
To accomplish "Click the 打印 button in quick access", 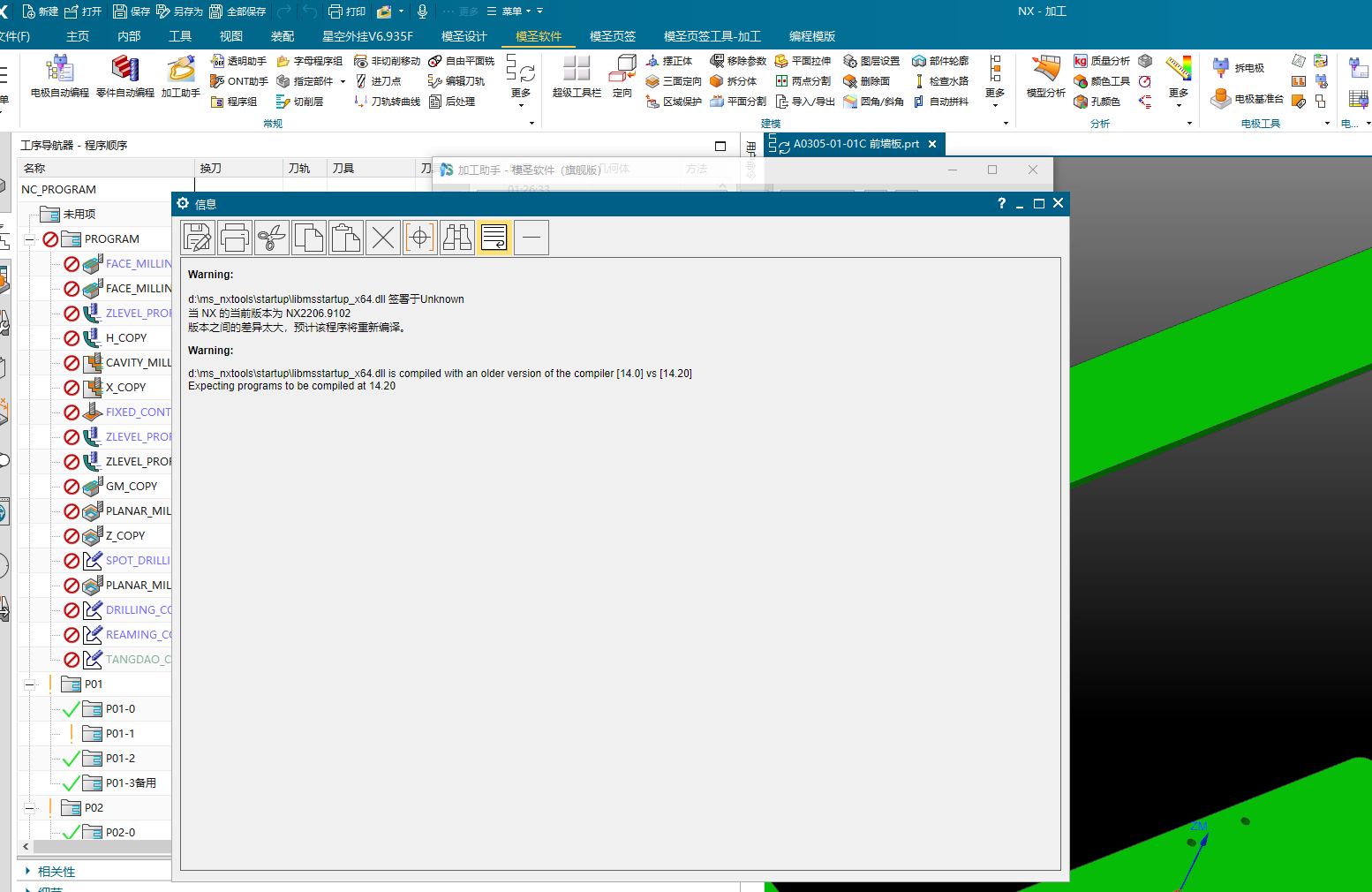I will tap(347, 11).
